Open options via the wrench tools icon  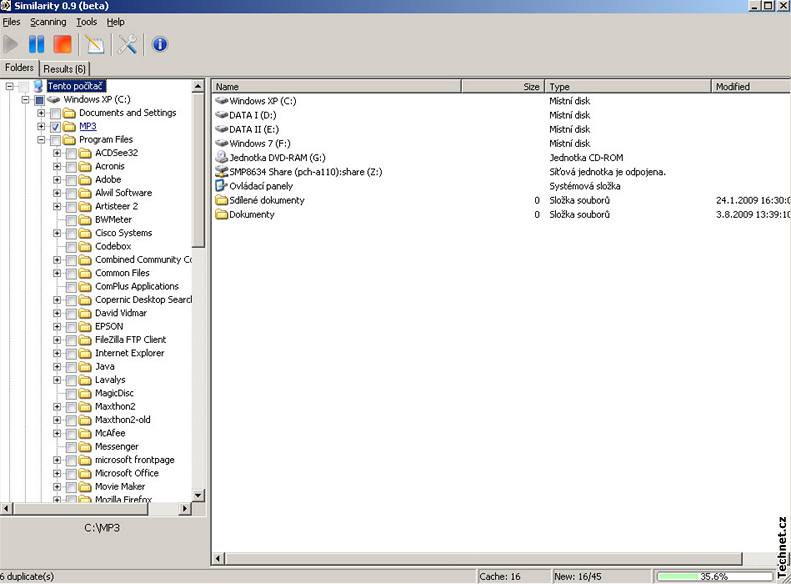[x=128, y=44]
